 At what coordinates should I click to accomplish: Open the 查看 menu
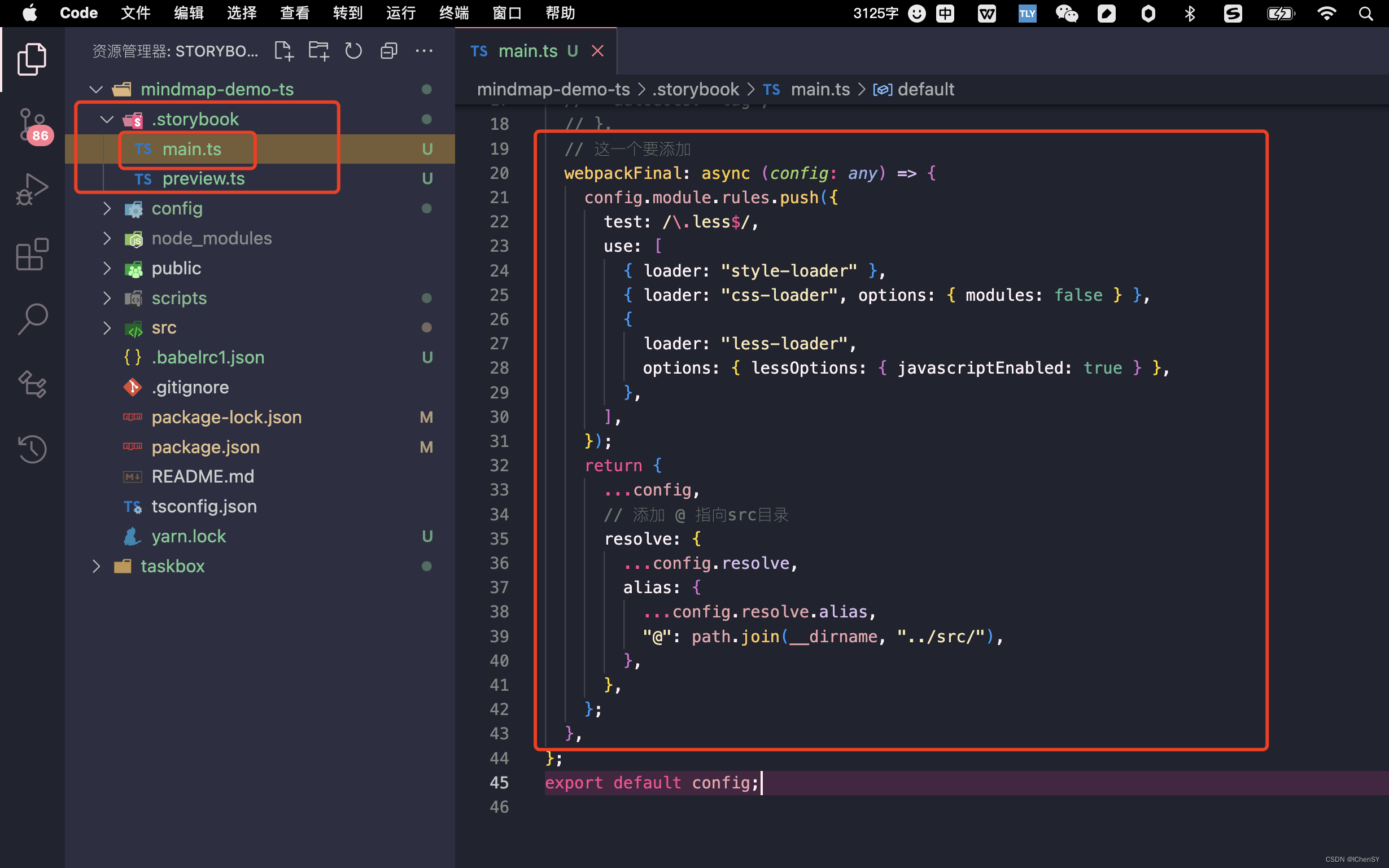click(x=295, y=12)
